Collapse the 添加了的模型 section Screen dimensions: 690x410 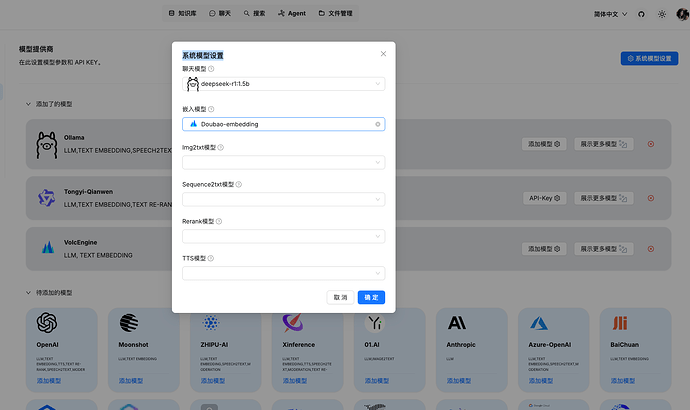click(x=28, y=104)
